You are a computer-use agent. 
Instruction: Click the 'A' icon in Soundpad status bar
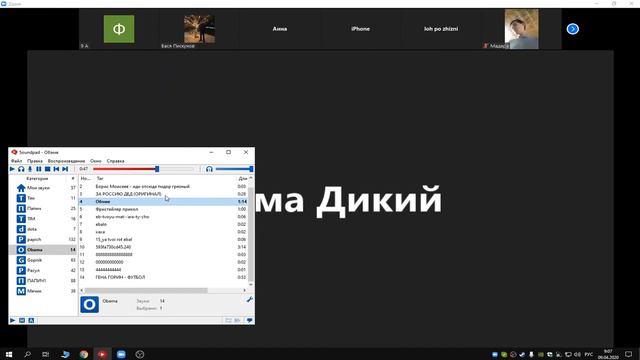pos(31,320)
